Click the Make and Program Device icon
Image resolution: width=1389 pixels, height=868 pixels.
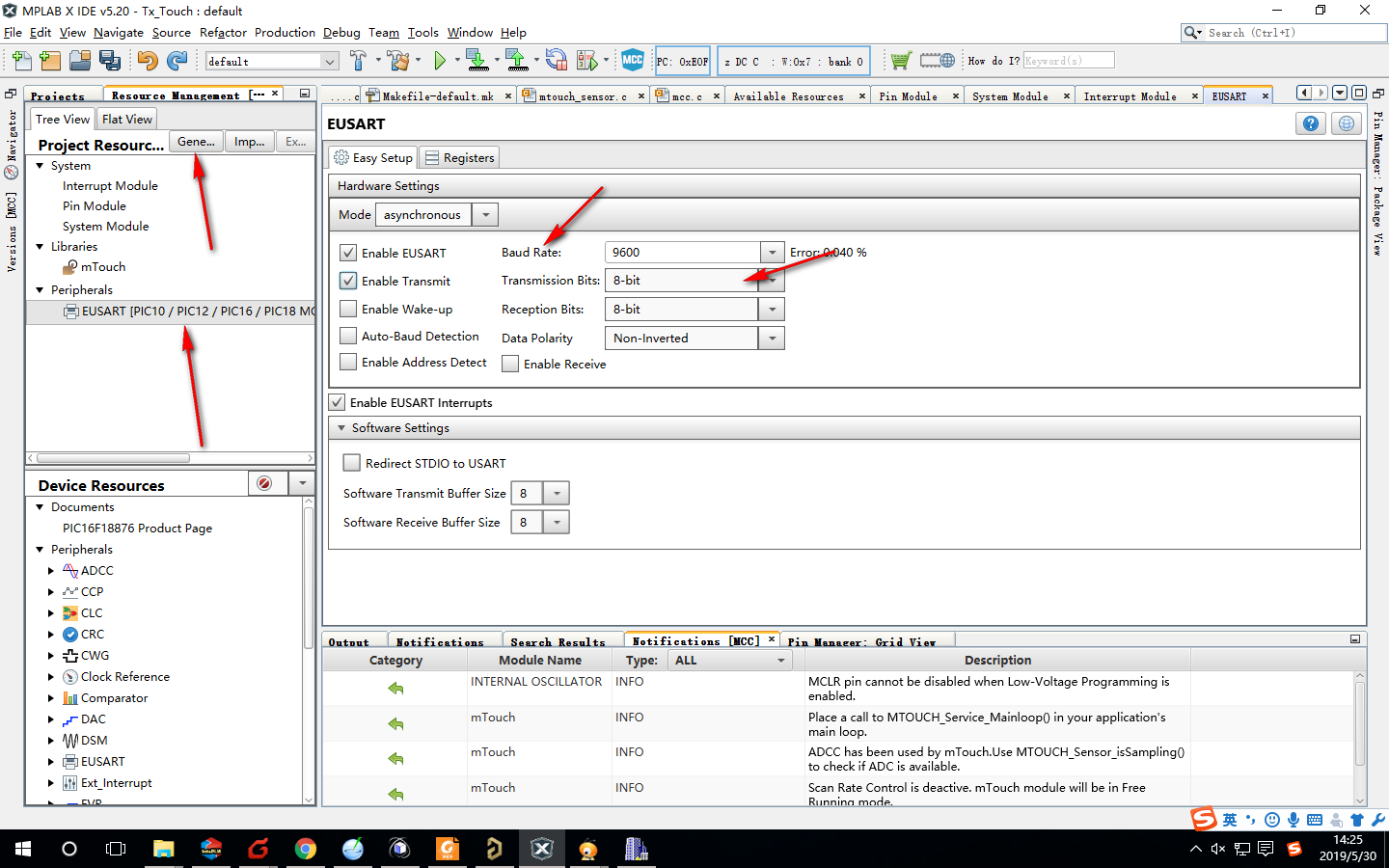[x=477, y=61]
